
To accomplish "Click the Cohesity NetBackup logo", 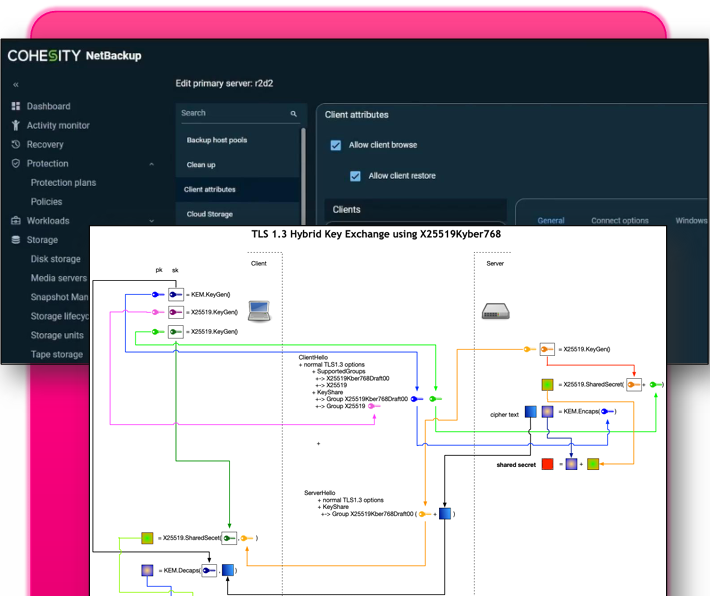I will (74, 56).
